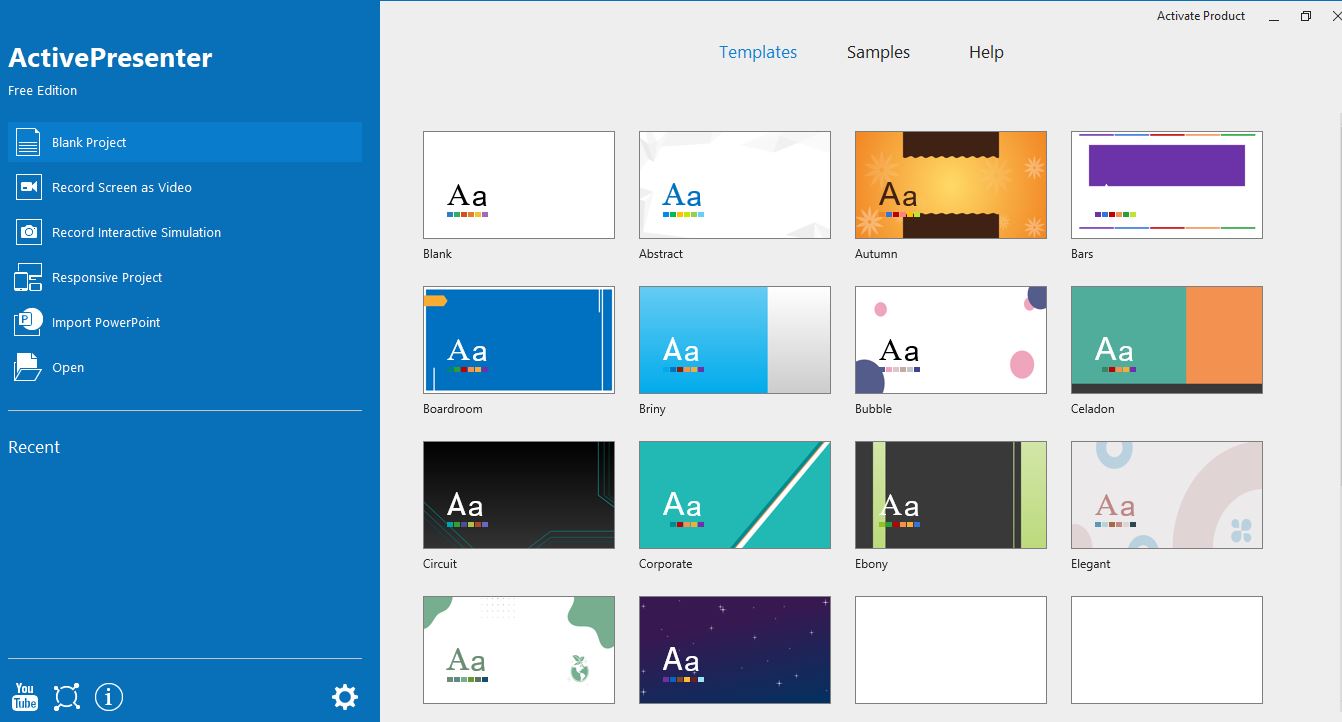1342x722 pixels.
Task: Click the Bars template name
Action: coord(1082,254)
